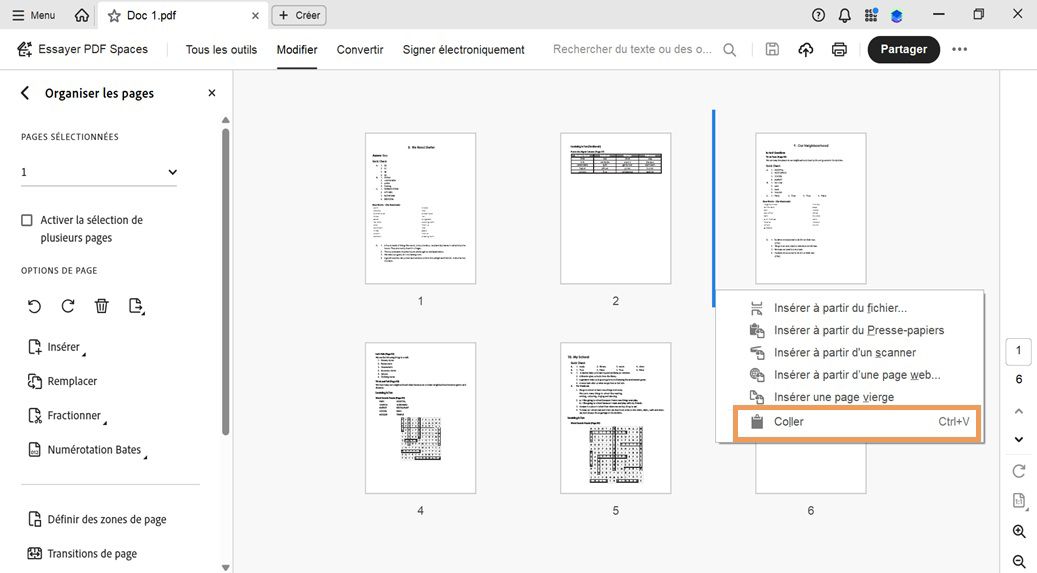Click the cloud upload icon
The image size is (1037, 573).
pos(806,49)
